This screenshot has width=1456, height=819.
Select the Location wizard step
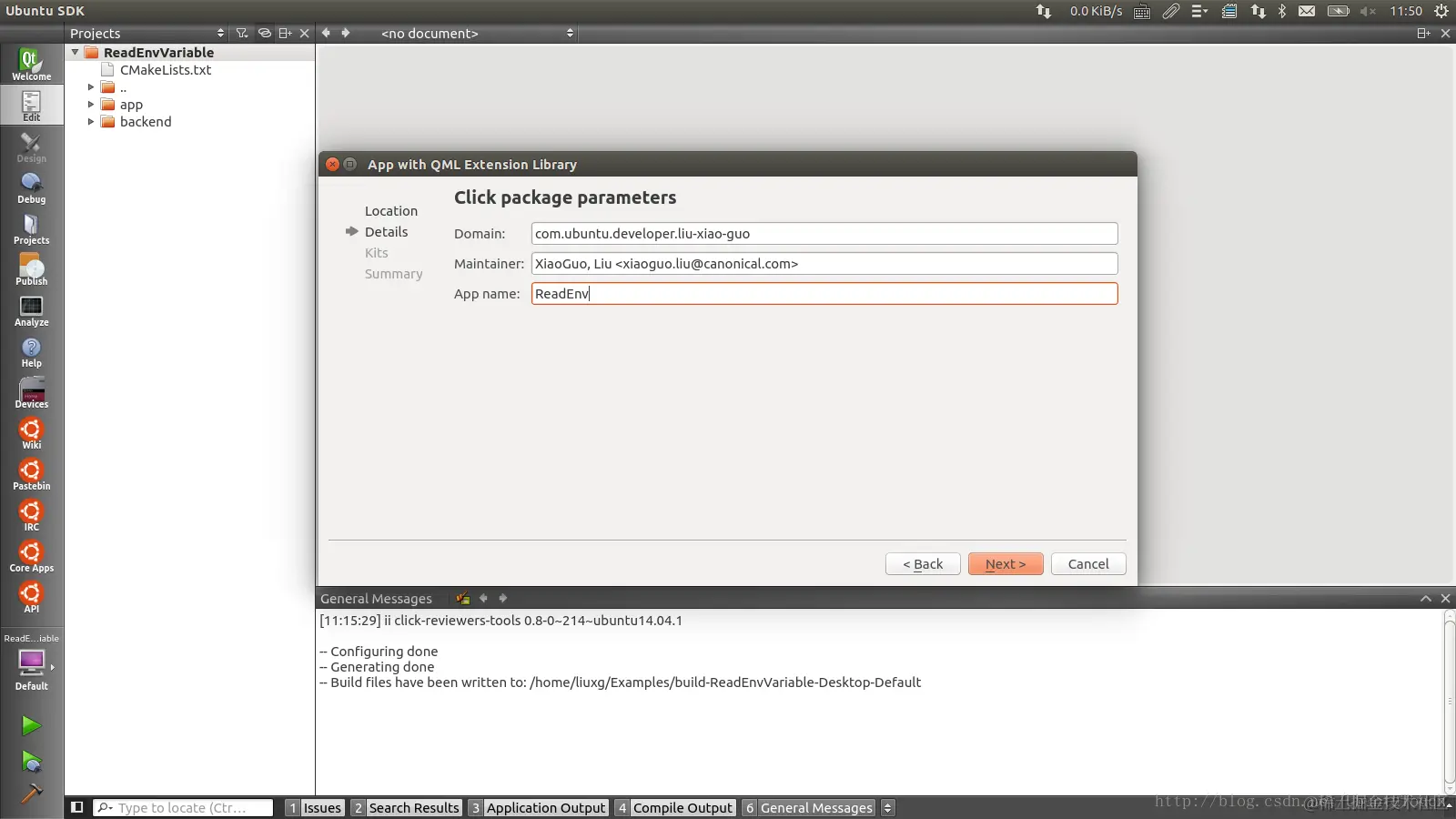[391, 211]
